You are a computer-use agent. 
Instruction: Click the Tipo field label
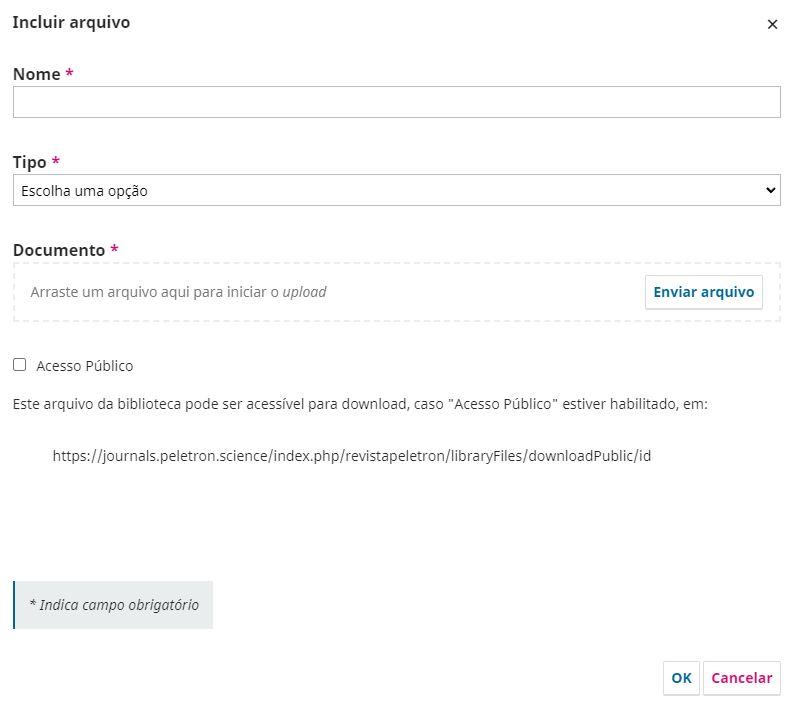click(x=29, y=162)
